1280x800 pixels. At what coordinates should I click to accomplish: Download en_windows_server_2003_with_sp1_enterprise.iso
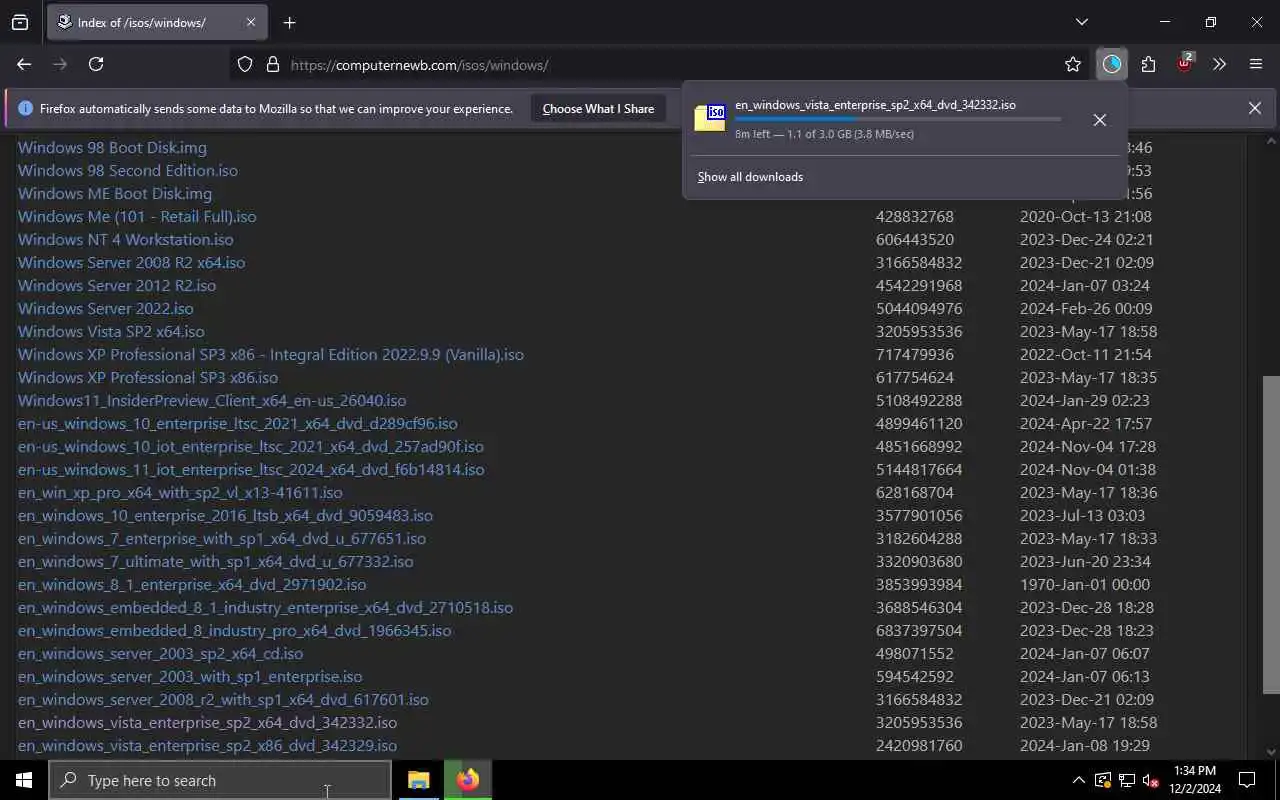190,676
